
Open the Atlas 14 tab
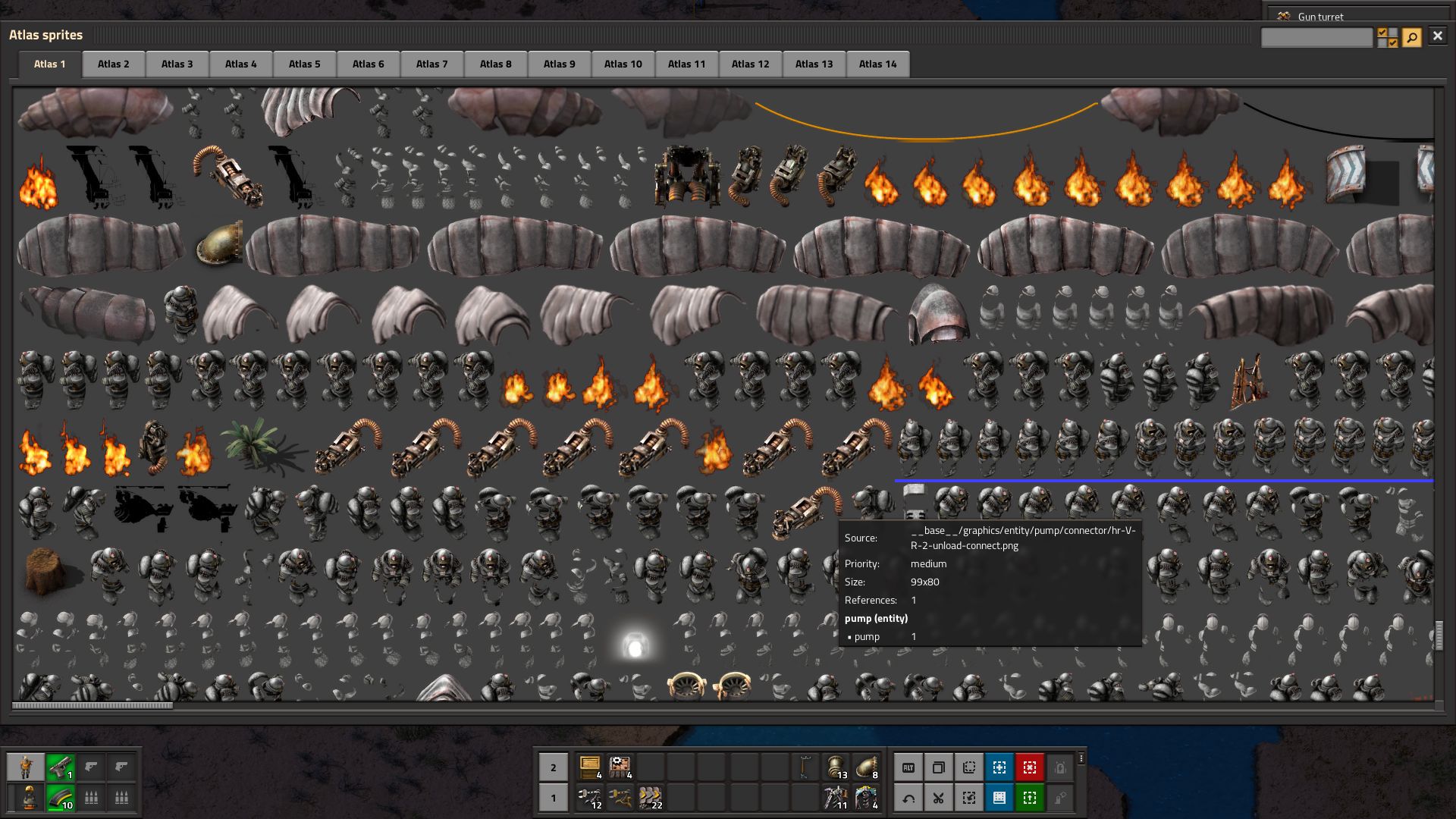pyautogui.click(x=877, y=64)
